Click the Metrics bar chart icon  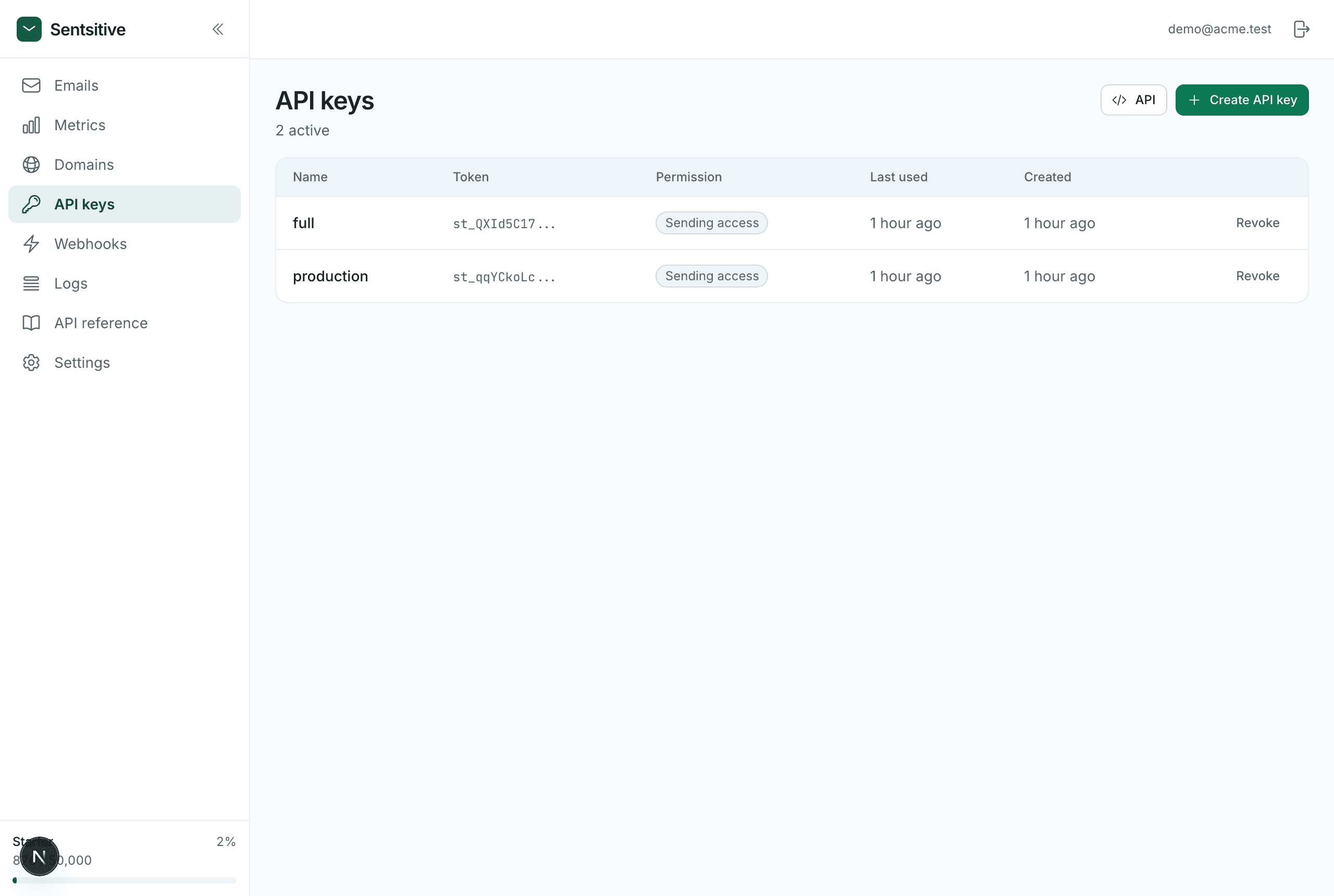[x=31, y=125]
